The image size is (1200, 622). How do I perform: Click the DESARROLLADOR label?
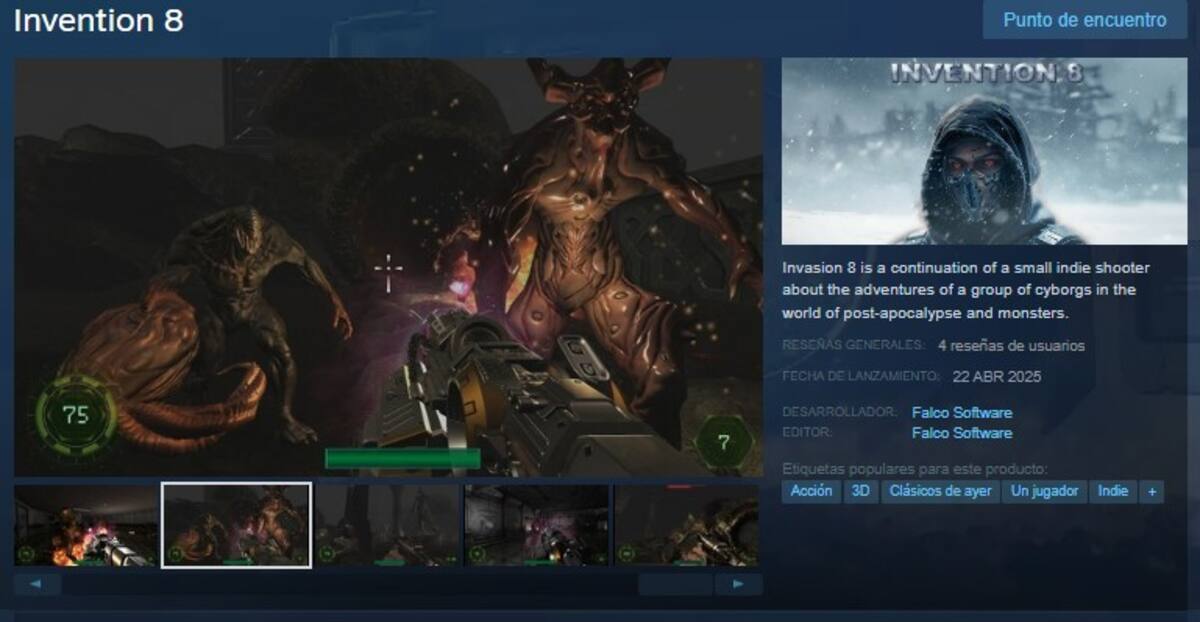pos(839,412)
